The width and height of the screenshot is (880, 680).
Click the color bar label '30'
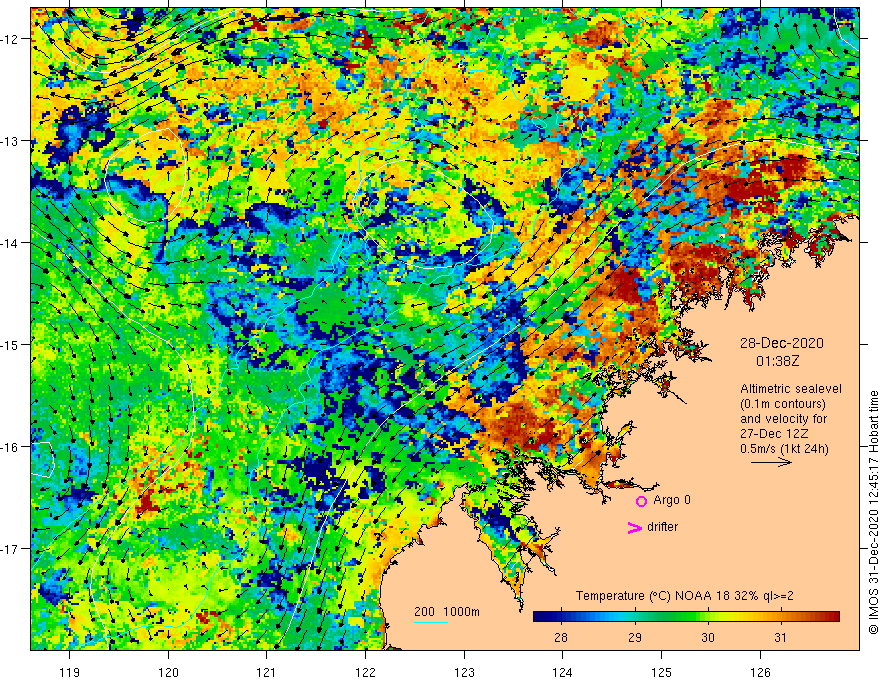708,637
